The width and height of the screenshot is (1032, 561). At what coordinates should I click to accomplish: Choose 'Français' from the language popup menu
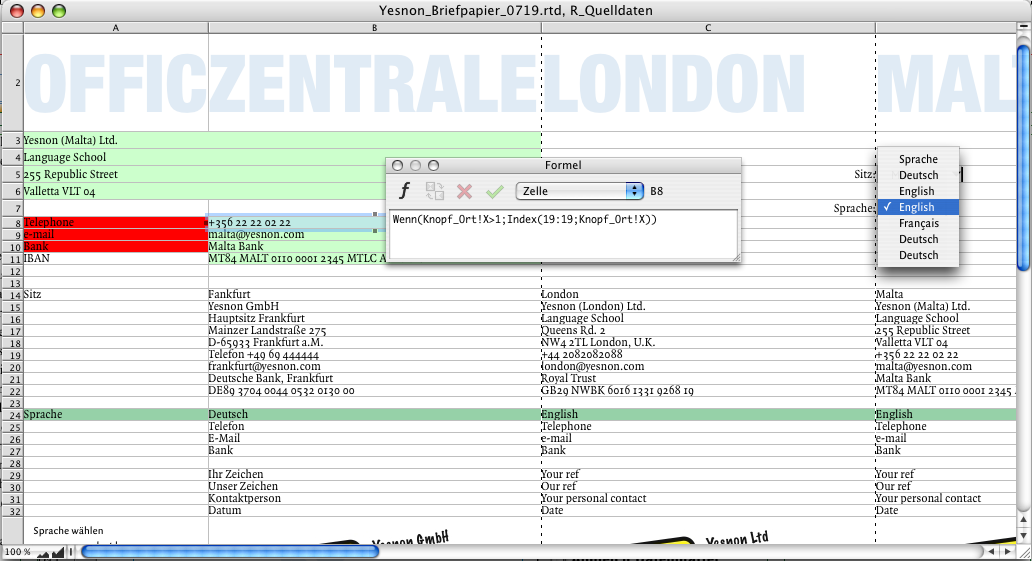click(x=917, y=223)
